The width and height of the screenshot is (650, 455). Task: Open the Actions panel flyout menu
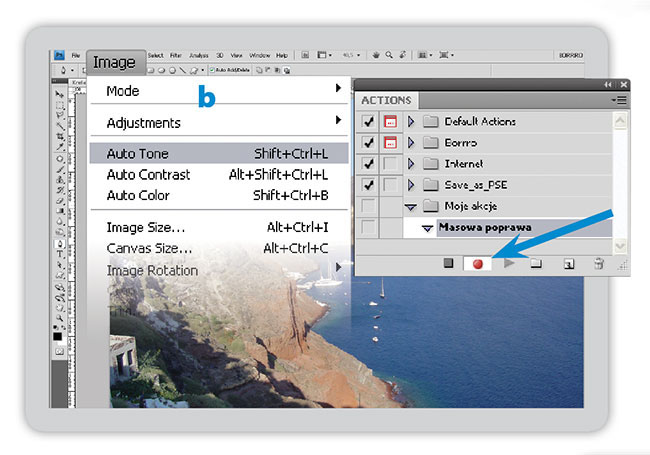[x=621, y=100]
